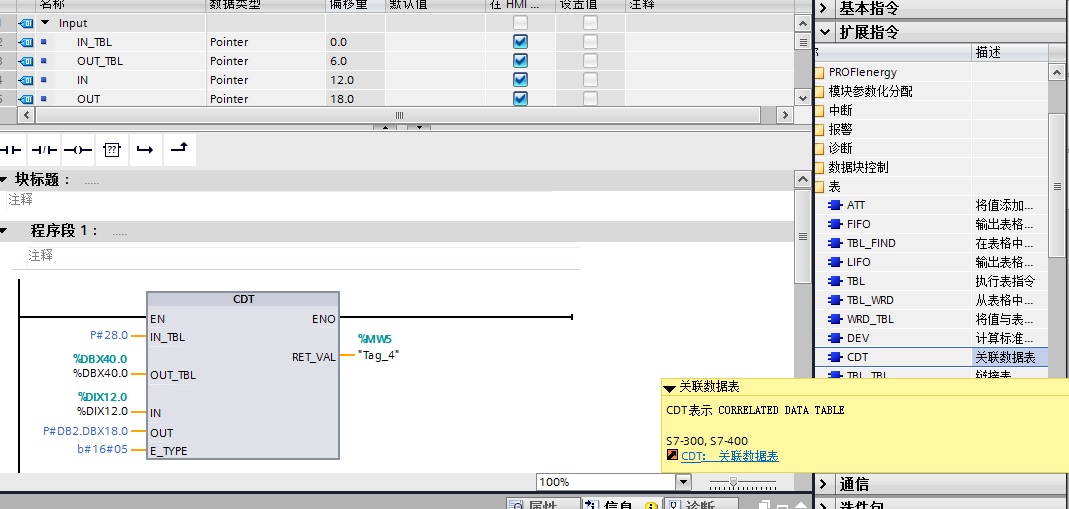Image resolution: width=1069 pixels, height=509 pixels.
Task: Click the close branch toolbar icon
Action: pos(178,150)
